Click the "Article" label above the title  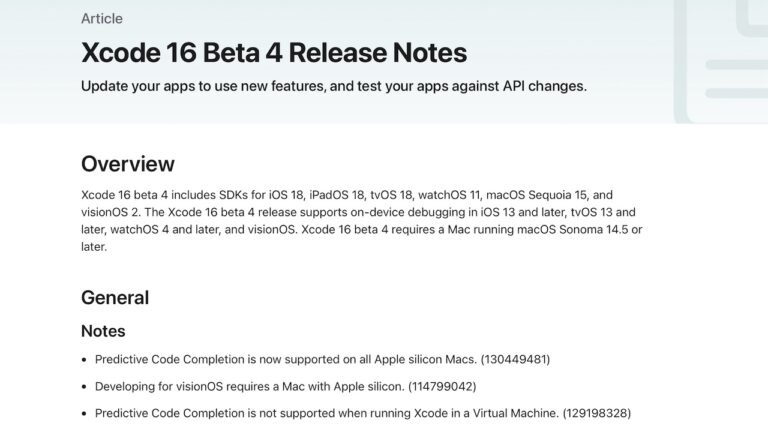(x=102, y=18)
